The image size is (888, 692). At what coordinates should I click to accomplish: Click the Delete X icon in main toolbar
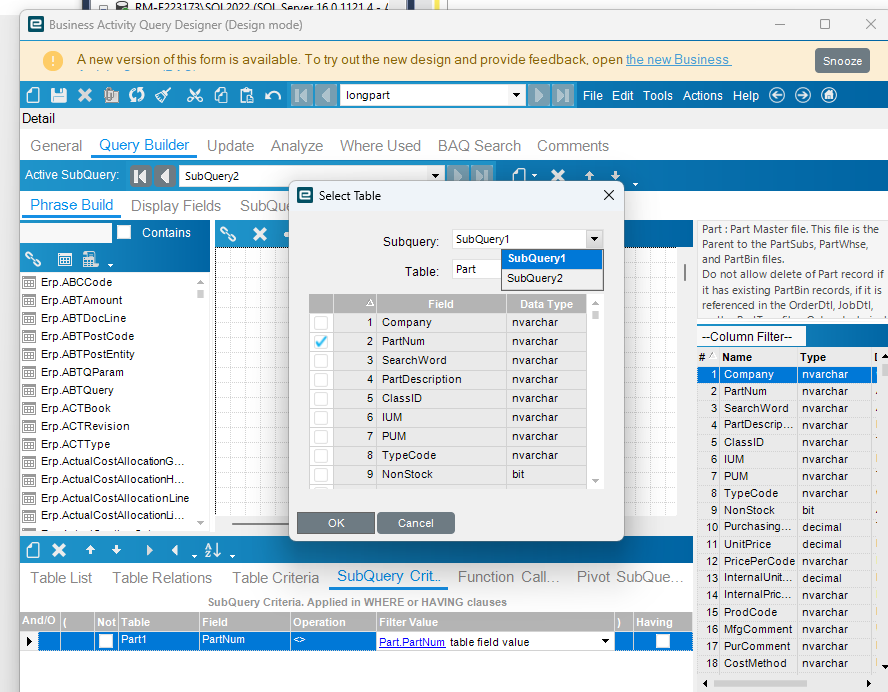(85, 95)
